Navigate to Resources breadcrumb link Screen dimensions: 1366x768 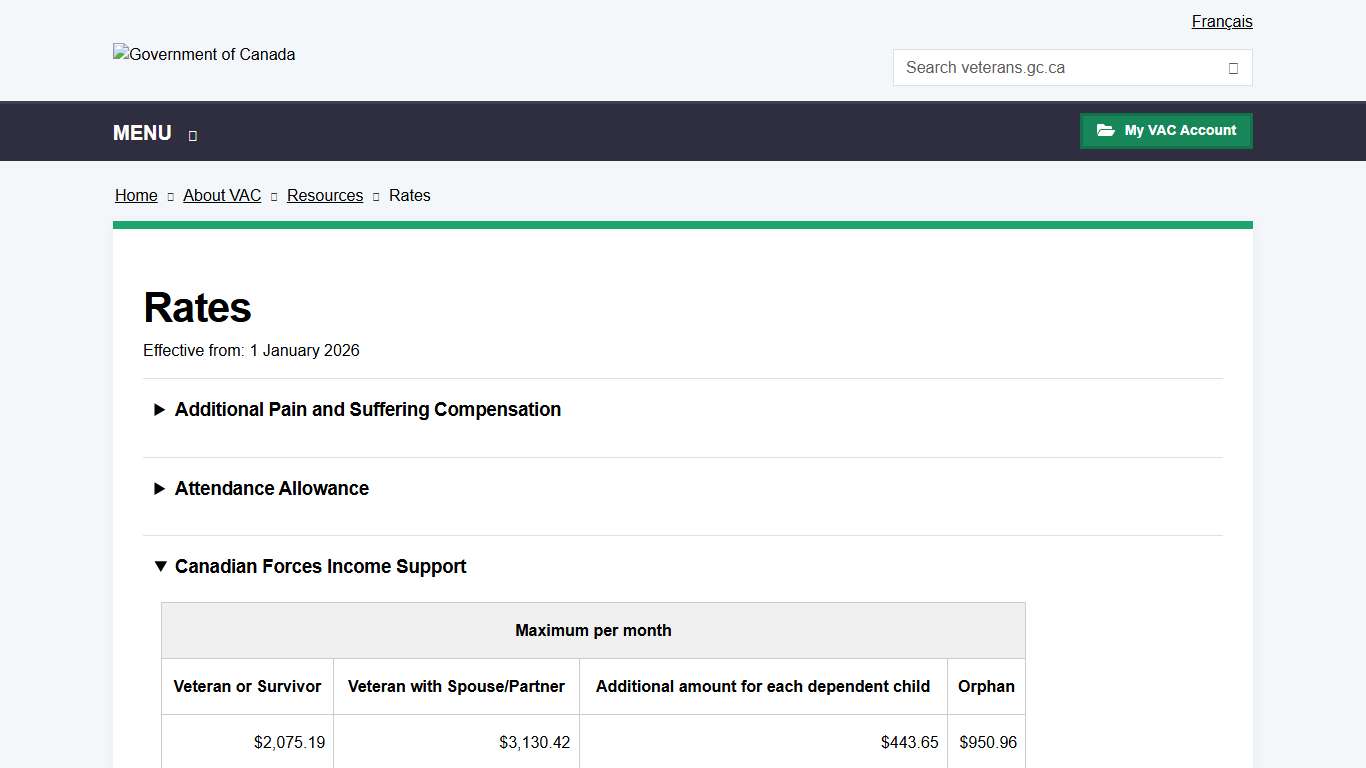click(x=325, y=196)
